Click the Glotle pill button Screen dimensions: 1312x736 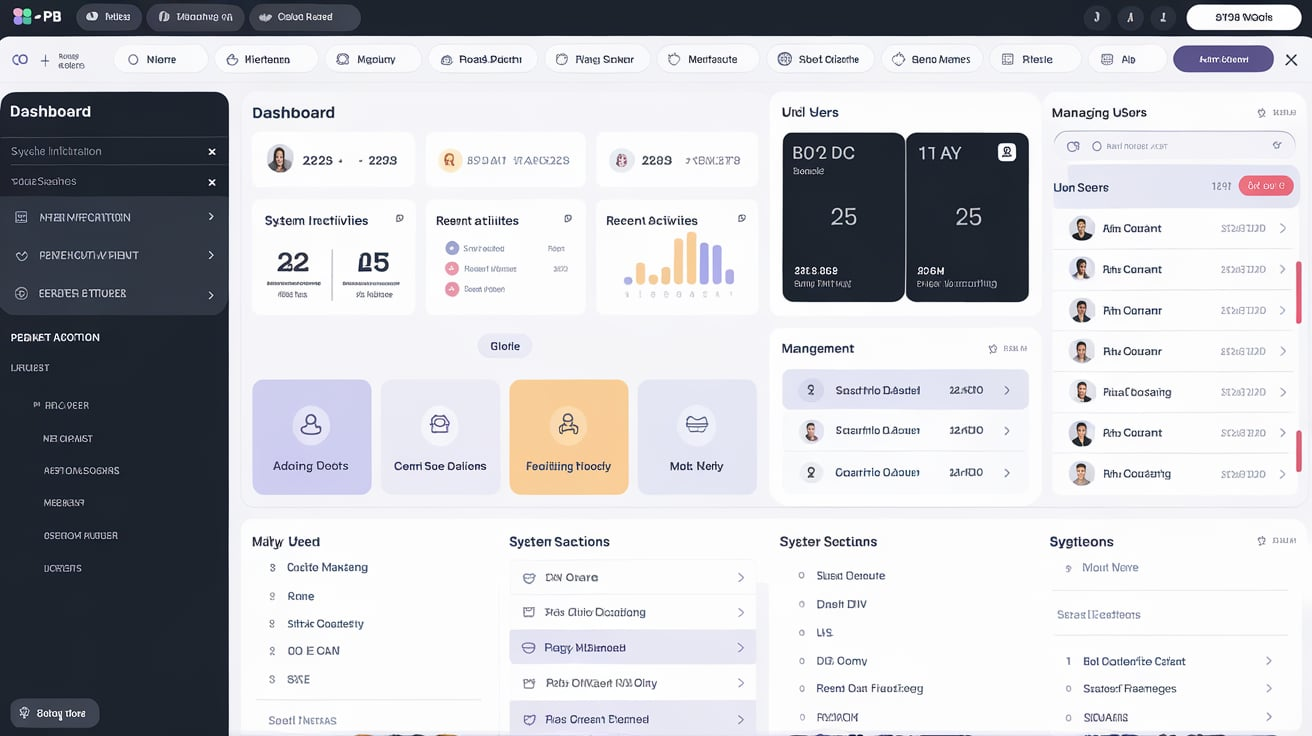click(505, 346)
